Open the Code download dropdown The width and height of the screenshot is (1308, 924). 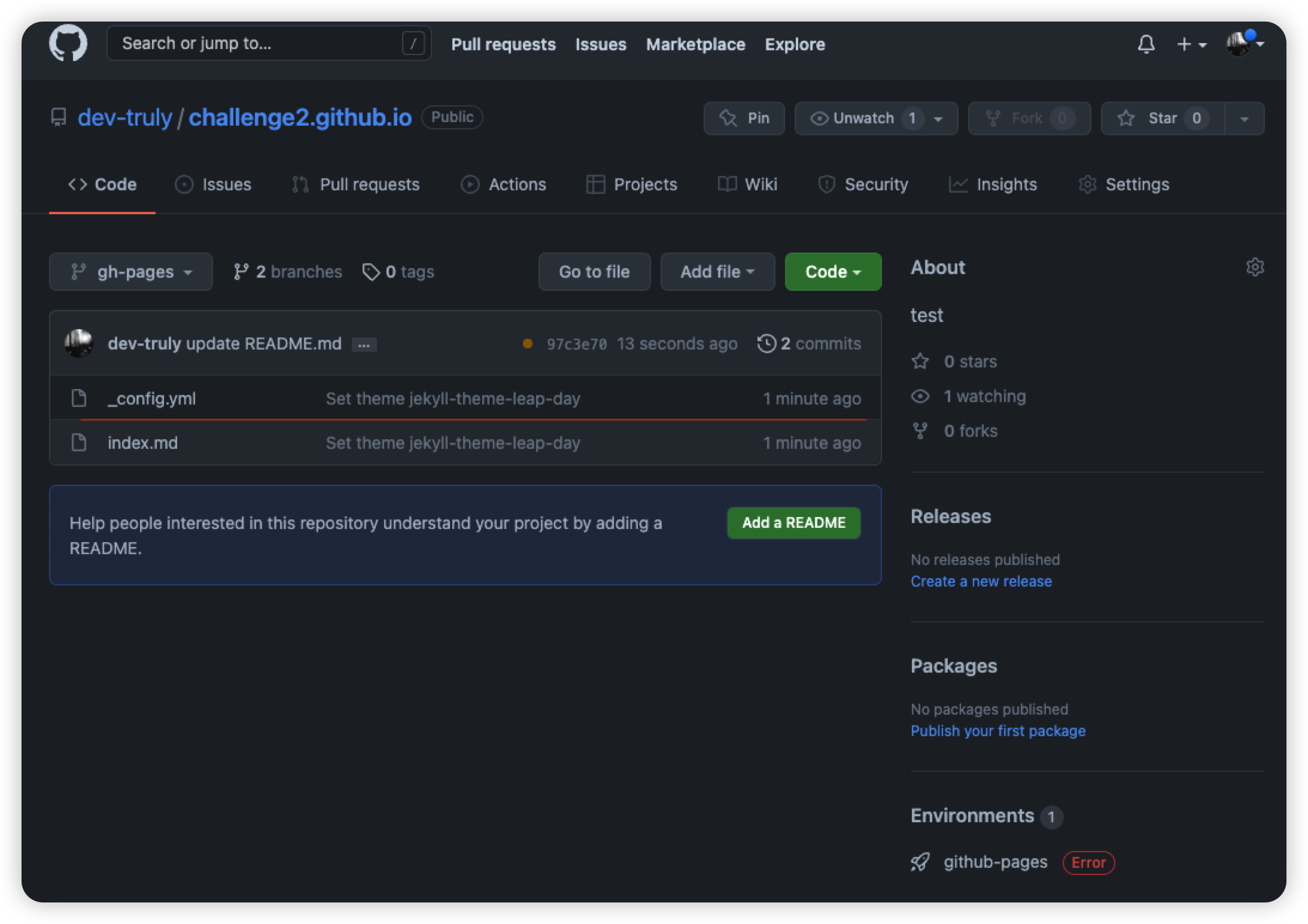(x=832, y=272)
